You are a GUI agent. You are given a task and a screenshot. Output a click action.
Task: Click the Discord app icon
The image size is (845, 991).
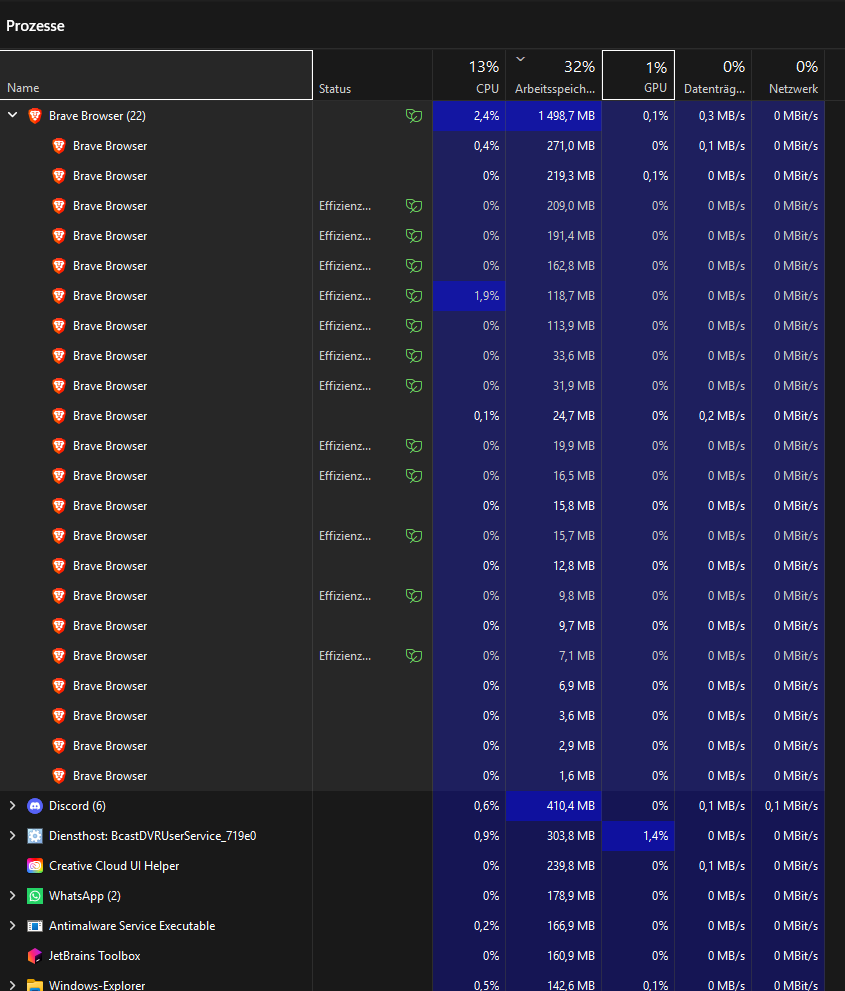tap(35, 806)
